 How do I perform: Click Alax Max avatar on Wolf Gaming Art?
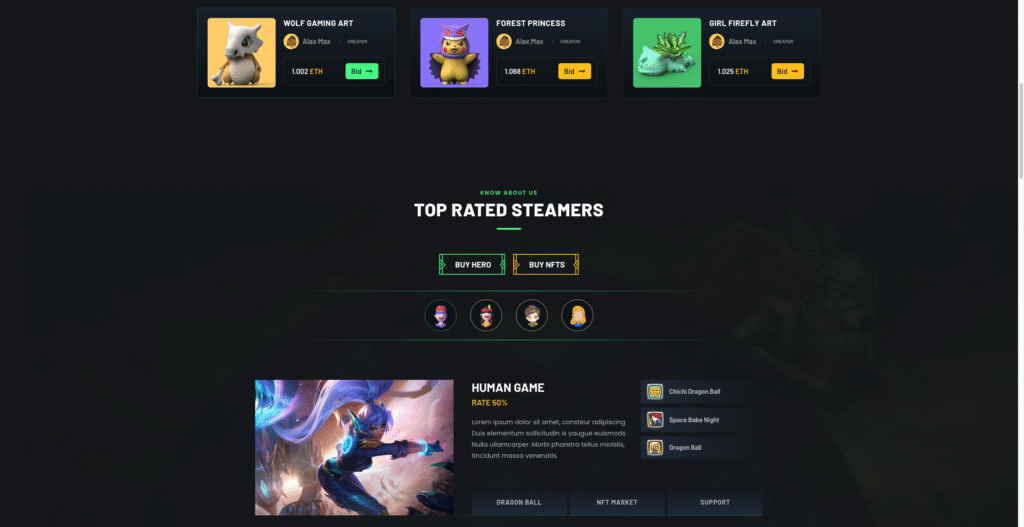pos(291,41)
